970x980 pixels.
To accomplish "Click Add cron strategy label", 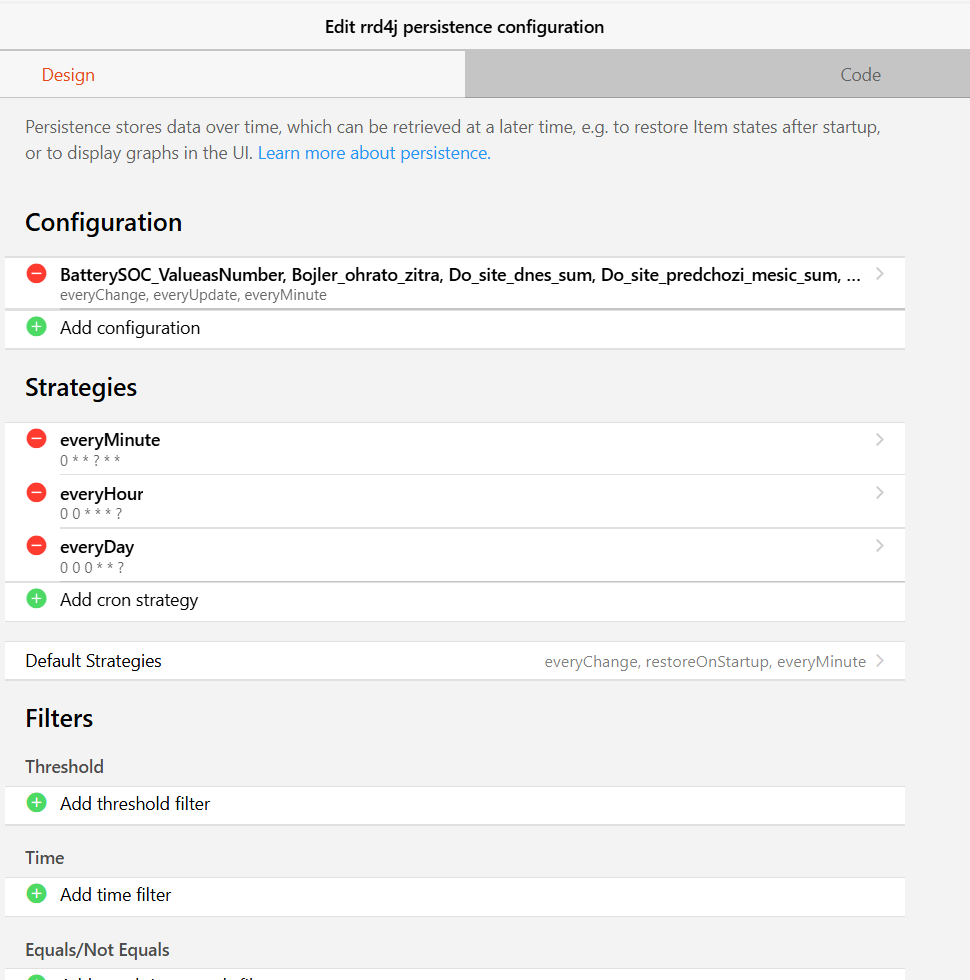I will tap(129, 600).
